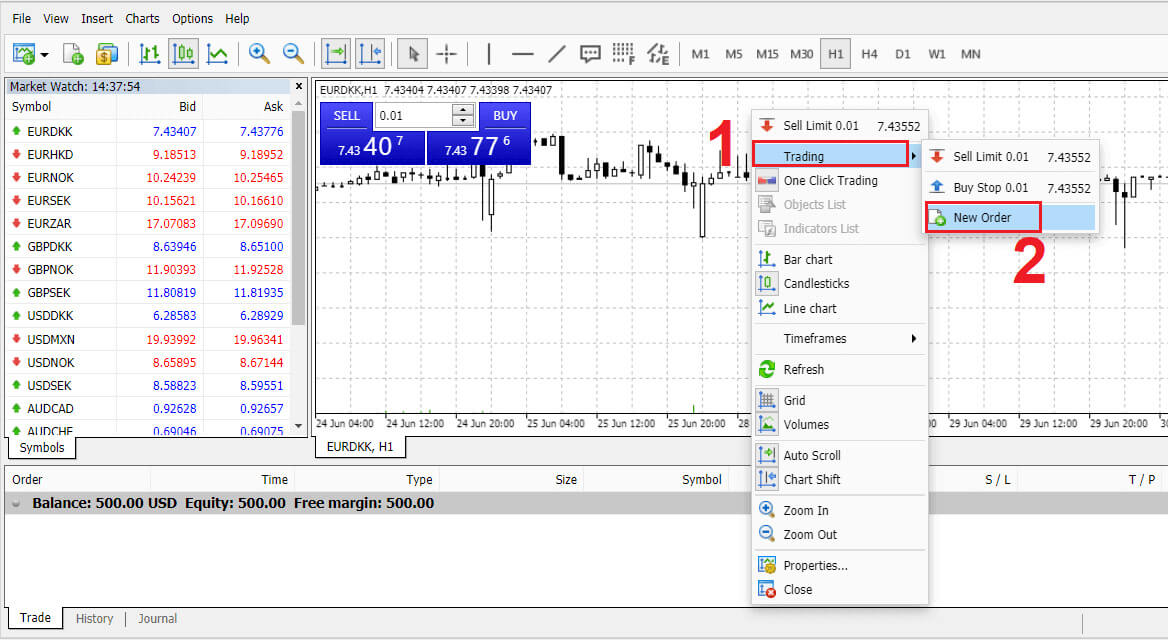Choose New Order from Trading submenu
This screenshot has width=1168, height=640.
coord(982,217)
